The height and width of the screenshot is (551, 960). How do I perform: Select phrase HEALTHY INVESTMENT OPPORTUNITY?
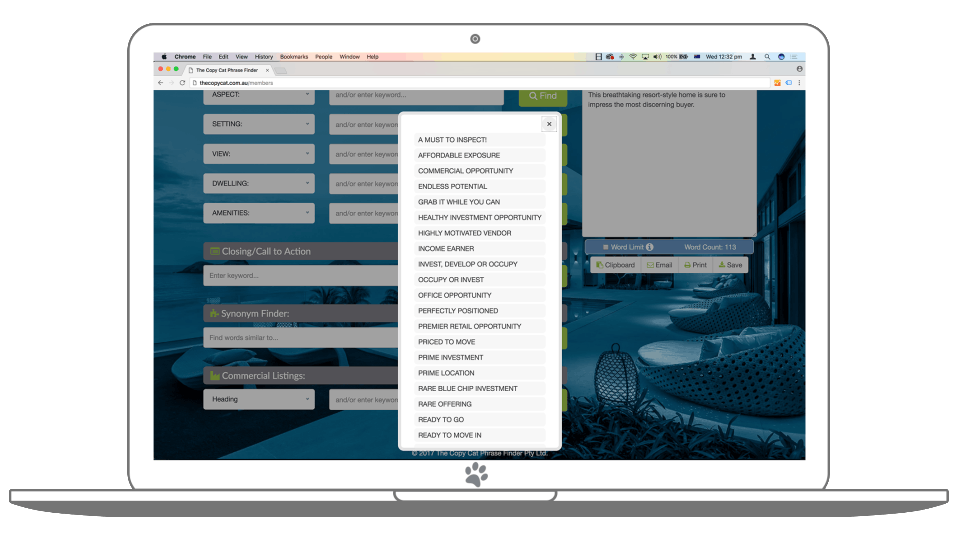coord(479,217)
